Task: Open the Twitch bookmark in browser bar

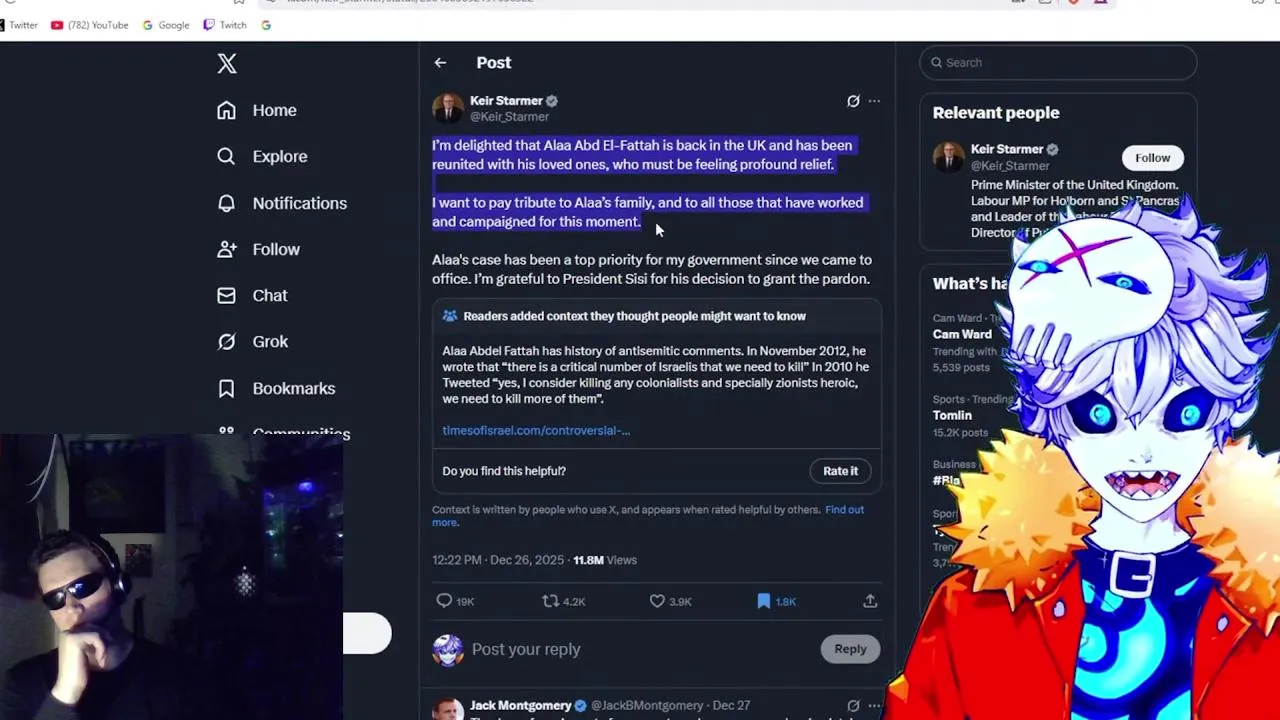Action: pos(225,25)
